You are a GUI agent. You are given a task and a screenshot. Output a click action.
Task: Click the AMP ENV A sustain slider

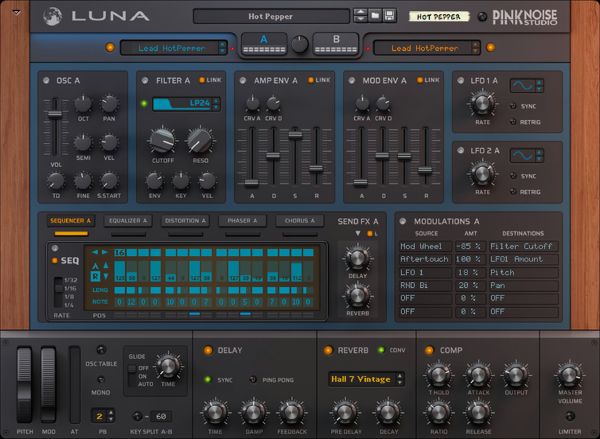[295, 135]
